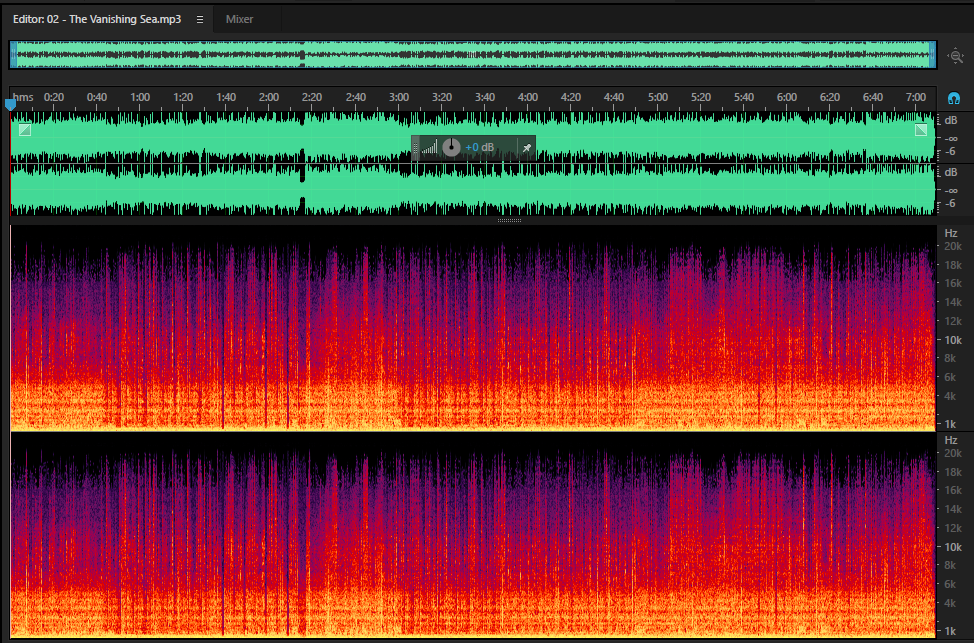The width and height of the screenshot is (974, 643).
Task: Click the HUD drag grip handle
Action: (416, 148)
